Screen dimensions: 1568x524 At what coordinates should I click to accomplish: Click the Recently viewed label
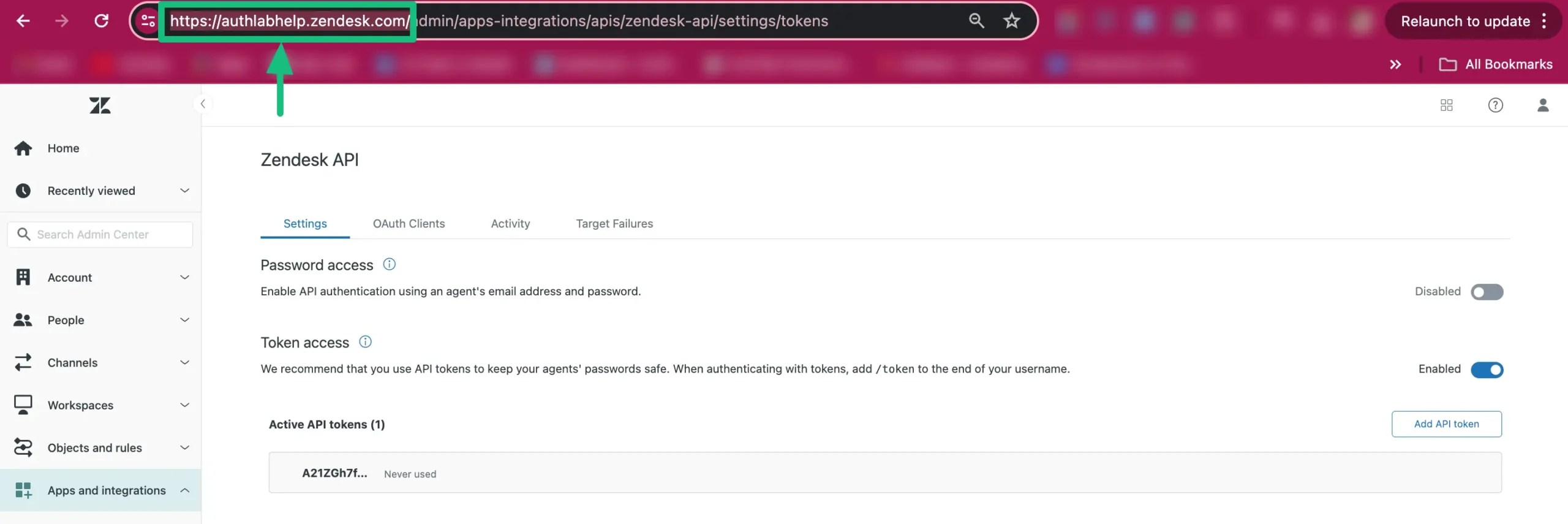click(x=91, y=191)
